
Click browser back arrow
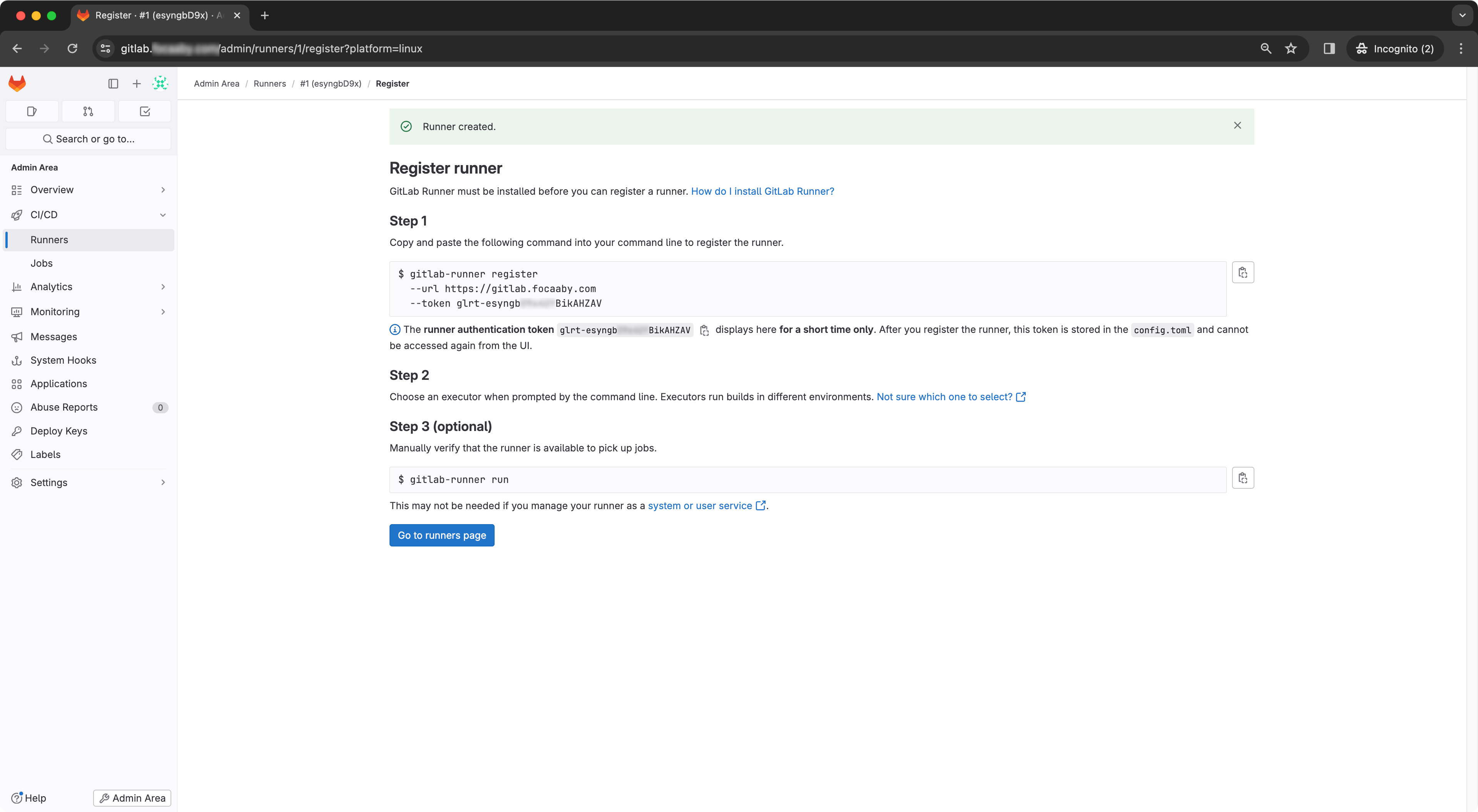pyautogui.click(x=17, y=49)
